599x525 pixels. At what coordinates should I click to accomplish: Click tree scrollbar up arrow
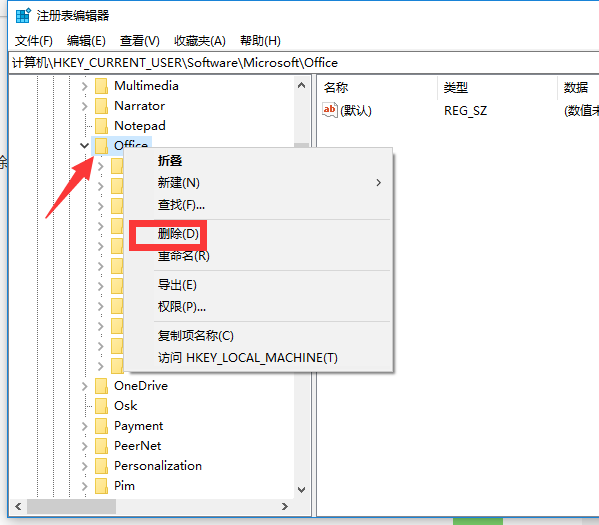pyautogui.click(x=301, y=86)
